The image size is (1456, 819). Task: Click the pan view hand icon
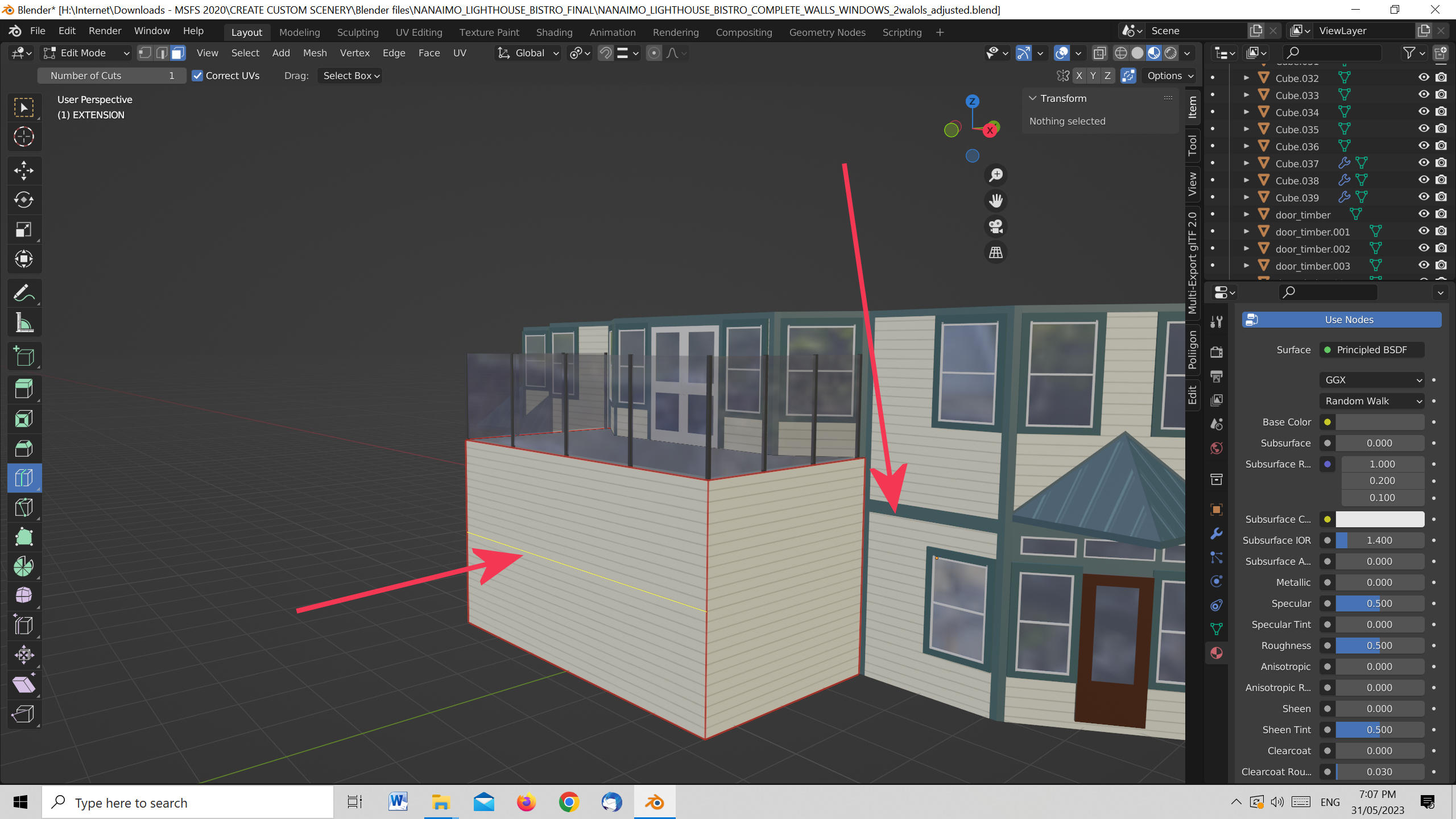pos(995,201)
